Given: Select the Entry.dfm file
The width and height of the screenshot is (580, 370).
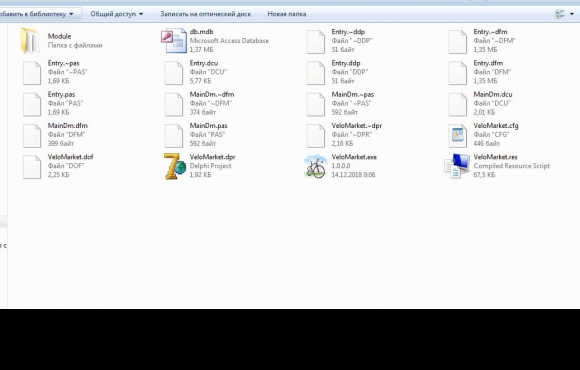Looking at the screenshot, I should pos(480,72).
